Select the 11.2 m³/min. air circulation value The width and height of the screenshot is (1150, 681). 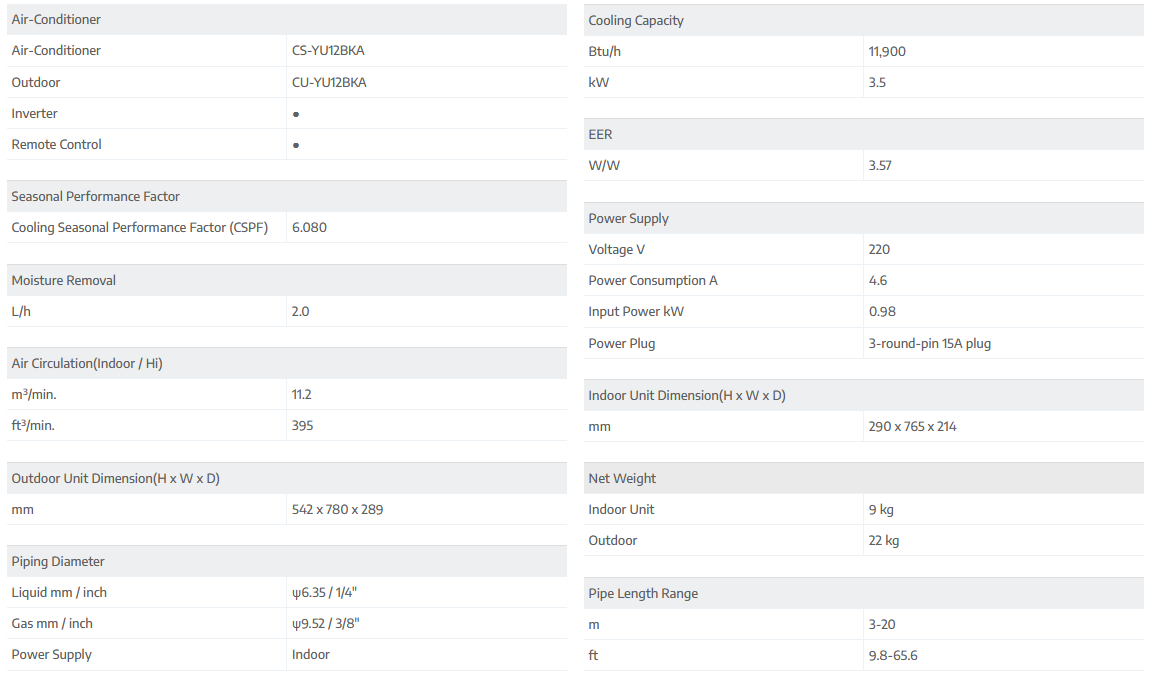click(x=302, y=395)
